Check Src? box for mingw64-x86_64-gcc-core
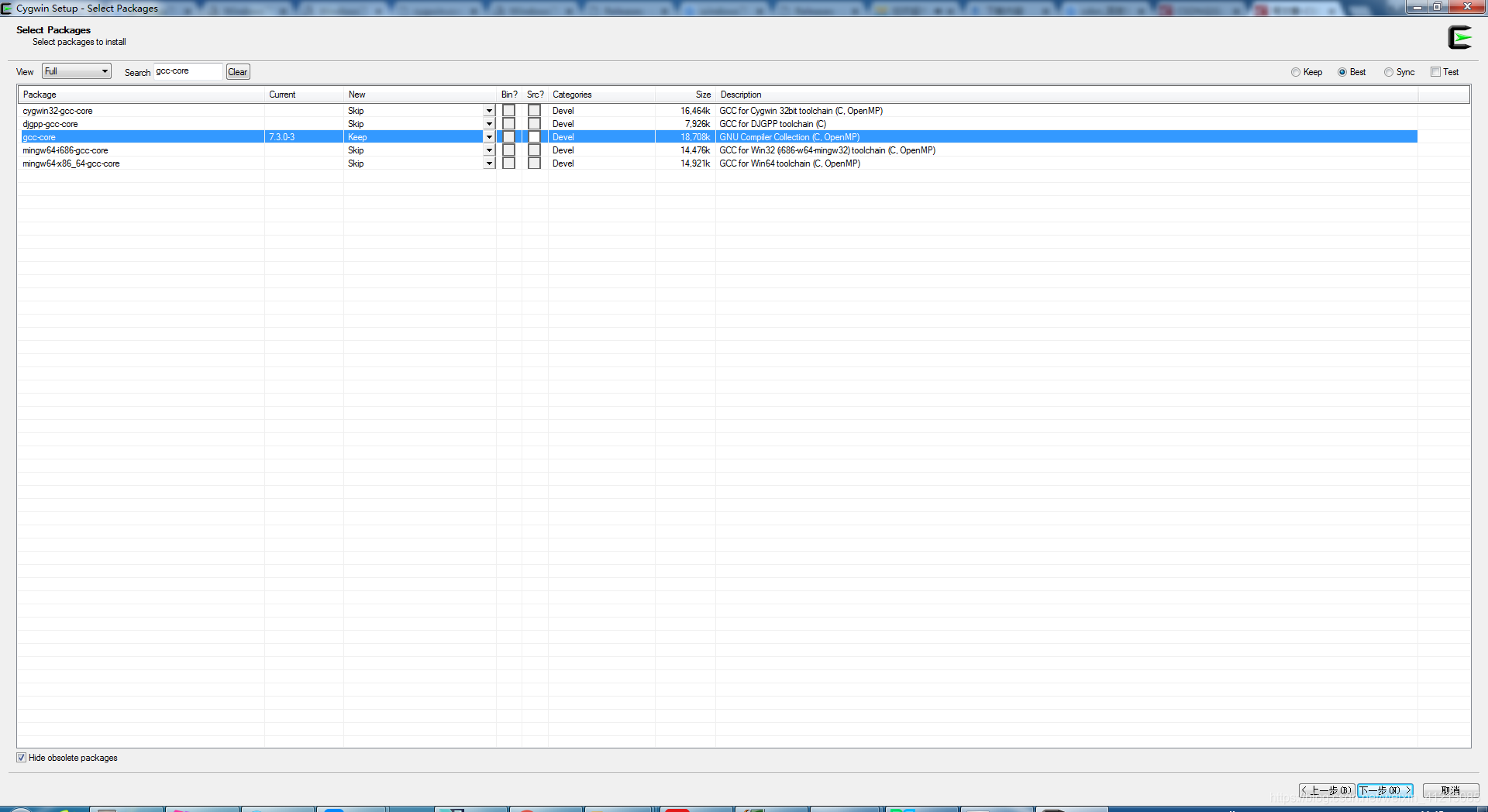 tap(534, 163)
